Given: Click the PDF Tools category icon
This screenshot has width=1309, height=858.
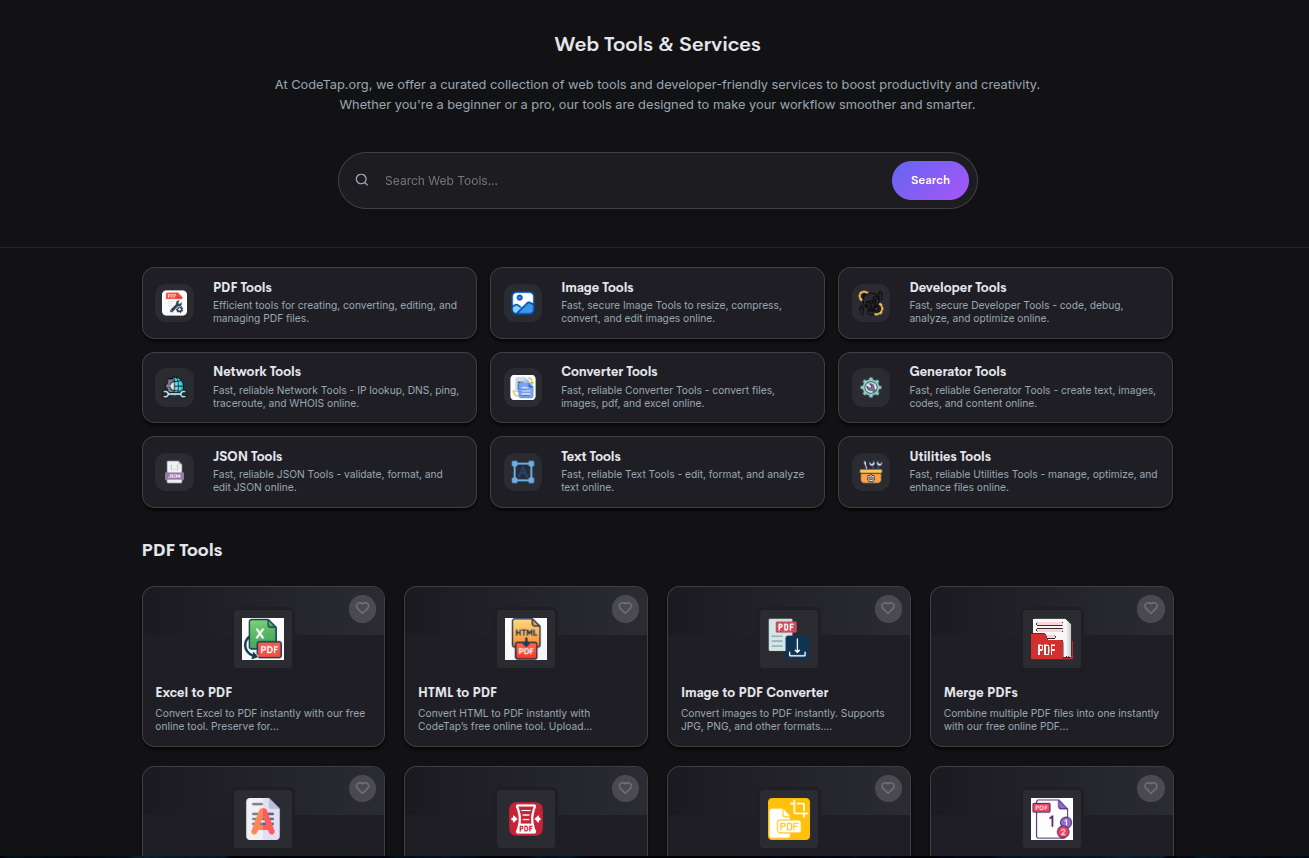Looking at the screenshot, I should (x=175, y=302).
